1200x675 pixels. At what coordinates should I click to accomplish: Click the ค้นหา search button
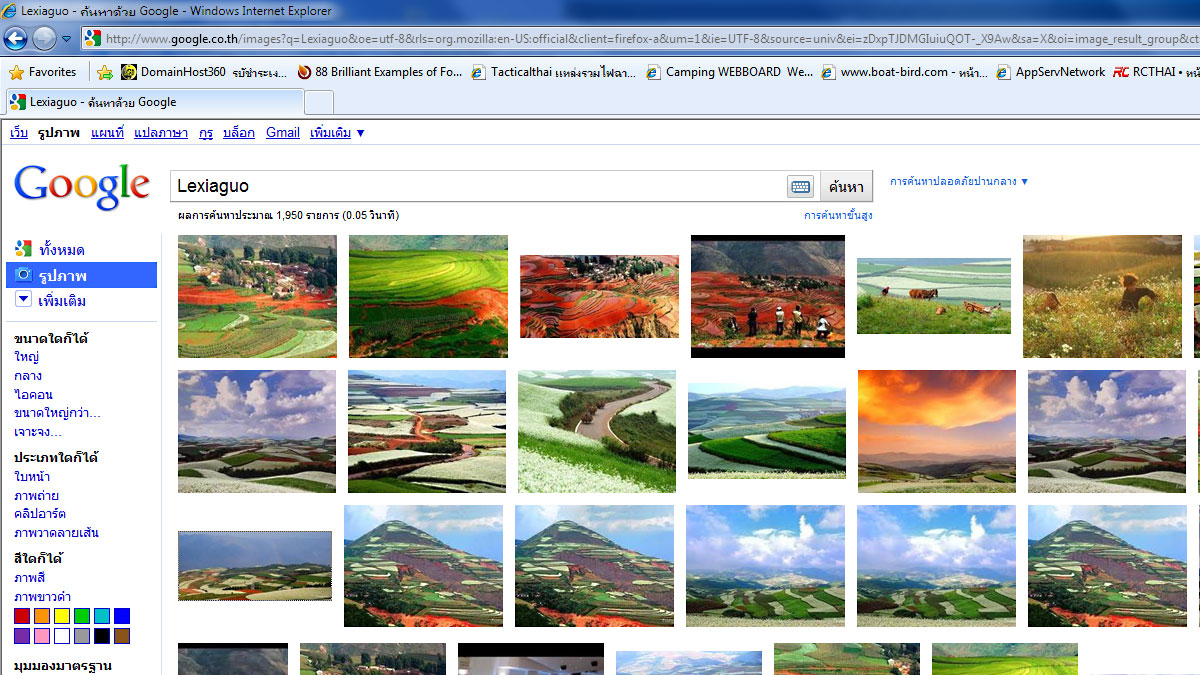(846, 187)
